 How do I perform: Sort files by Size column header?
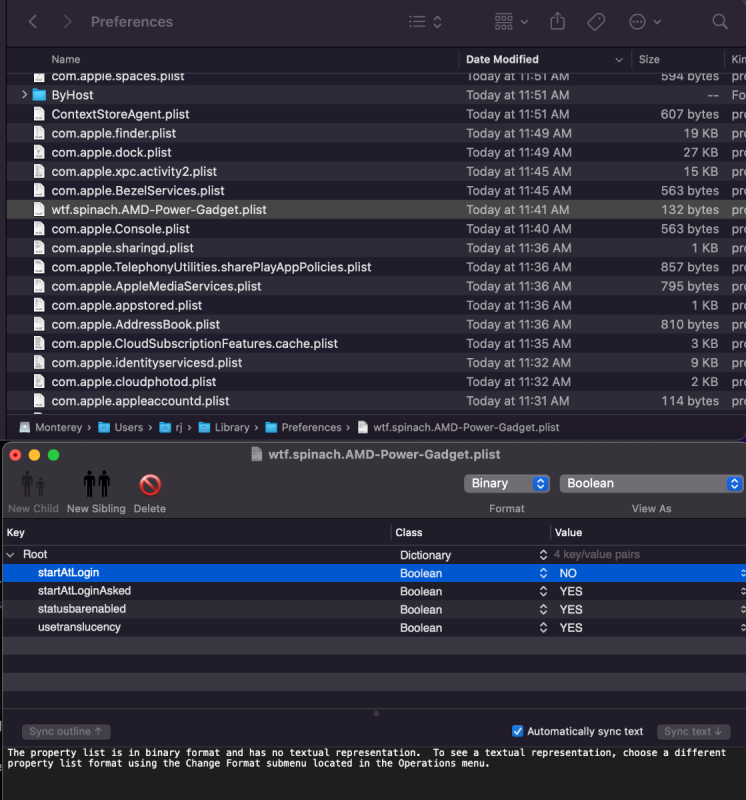pyautogui.click(x=649, y=60)
